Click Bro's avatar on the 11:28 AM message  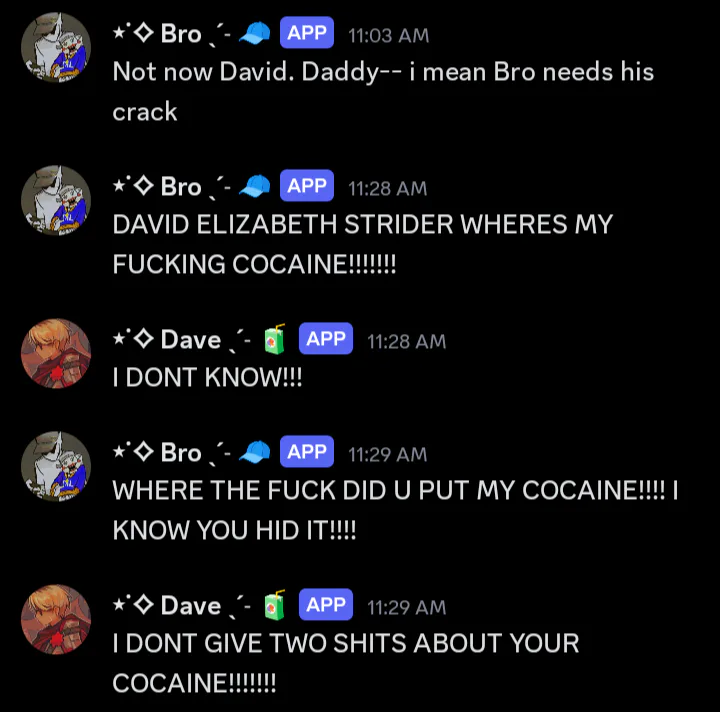(x=56, y=201)
